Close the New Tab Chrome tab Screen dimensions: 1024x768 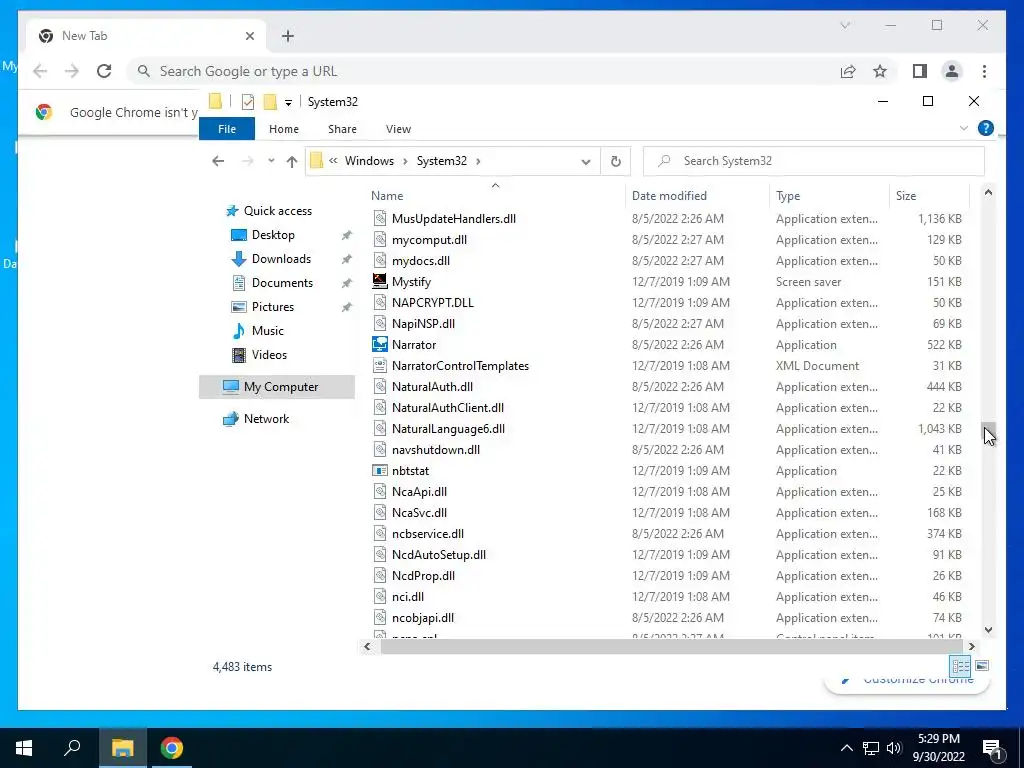249,36
